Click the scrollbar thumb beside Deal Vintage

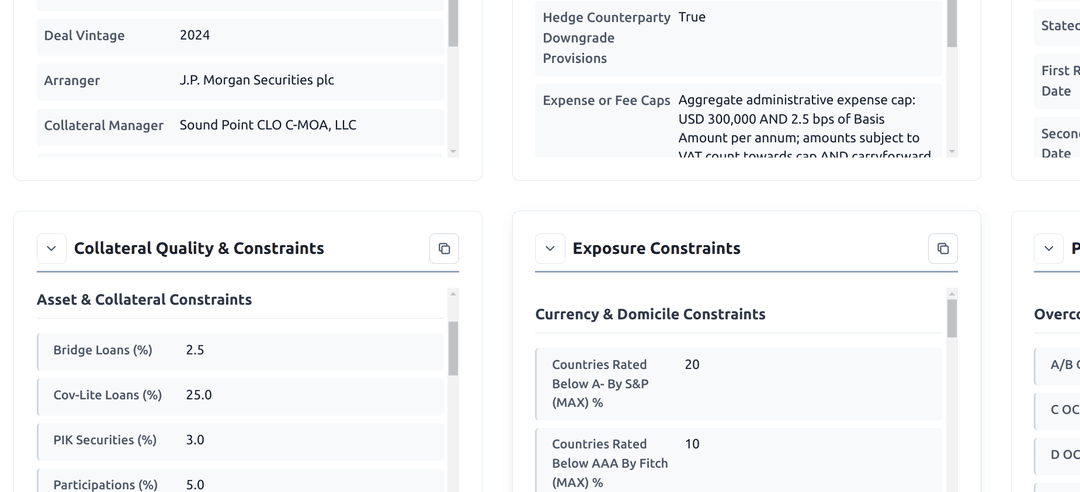tap(453, 24)
